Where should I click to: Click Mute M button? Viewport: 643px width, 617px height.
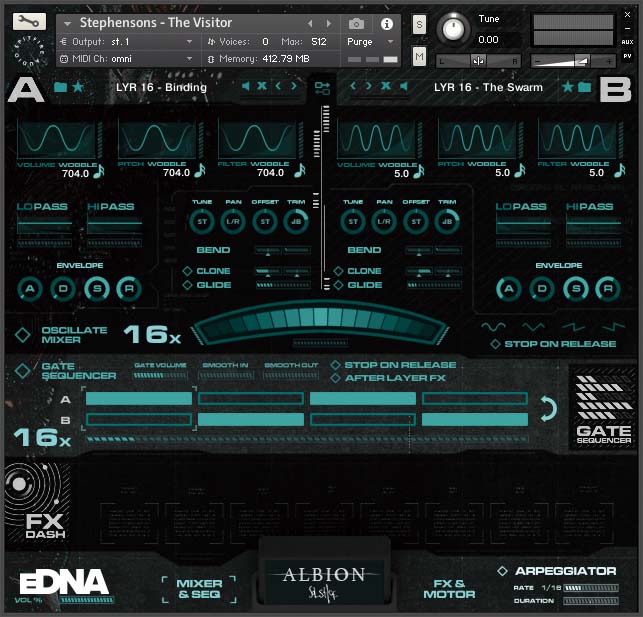419,57
